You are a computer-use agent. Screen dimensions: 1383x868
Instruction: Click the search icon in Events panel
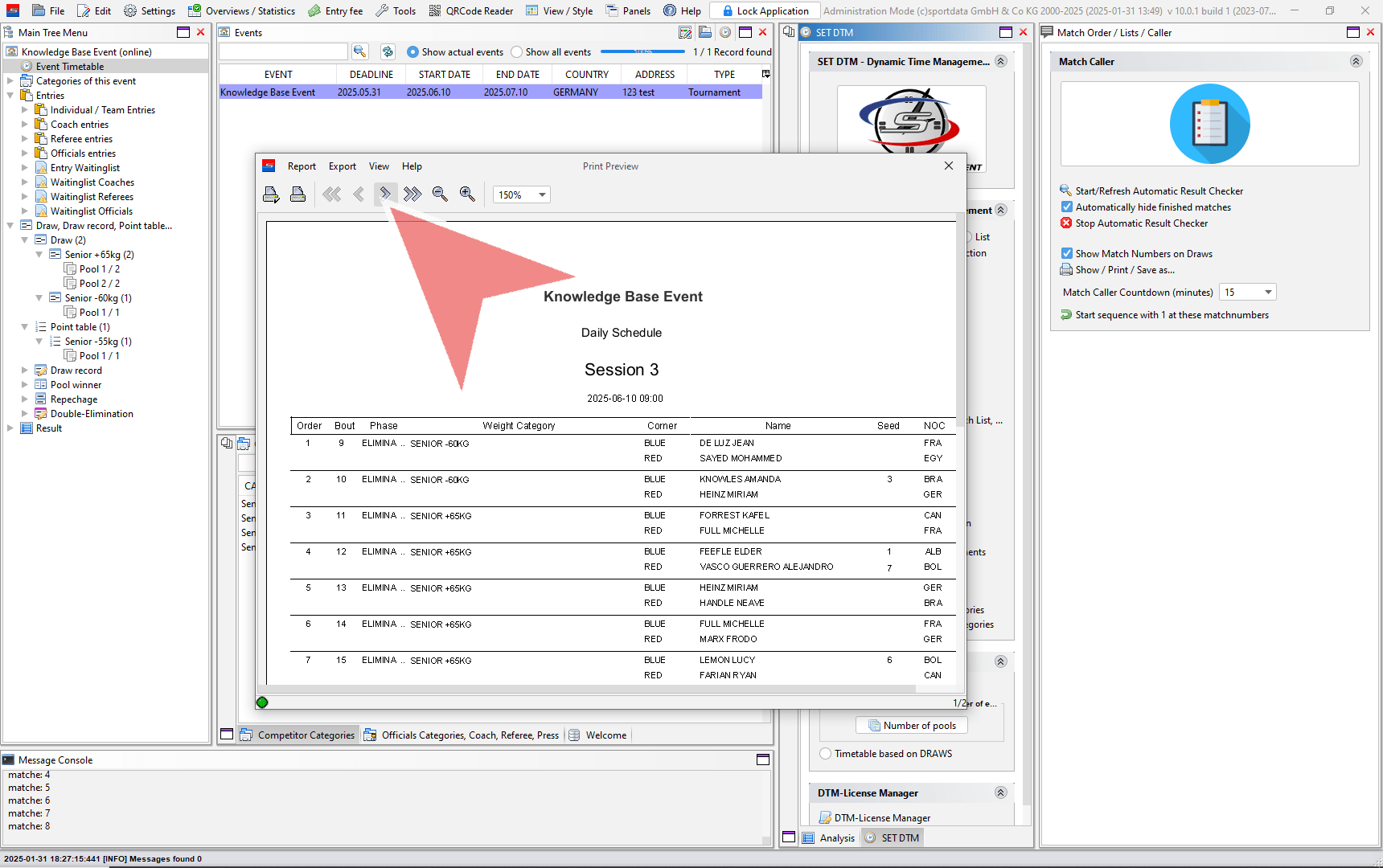[360, 51]
